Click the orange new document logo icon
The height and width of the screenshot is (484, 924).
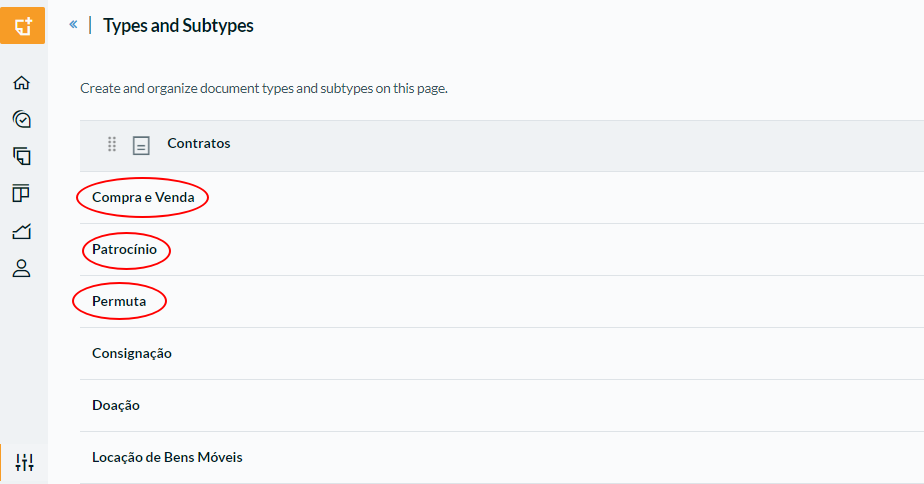point(22,25)
